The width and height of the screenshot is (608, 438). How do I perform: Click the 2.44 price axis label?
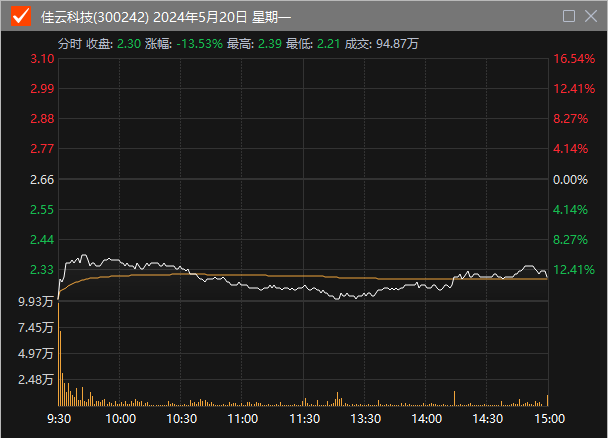coord(42,240)
